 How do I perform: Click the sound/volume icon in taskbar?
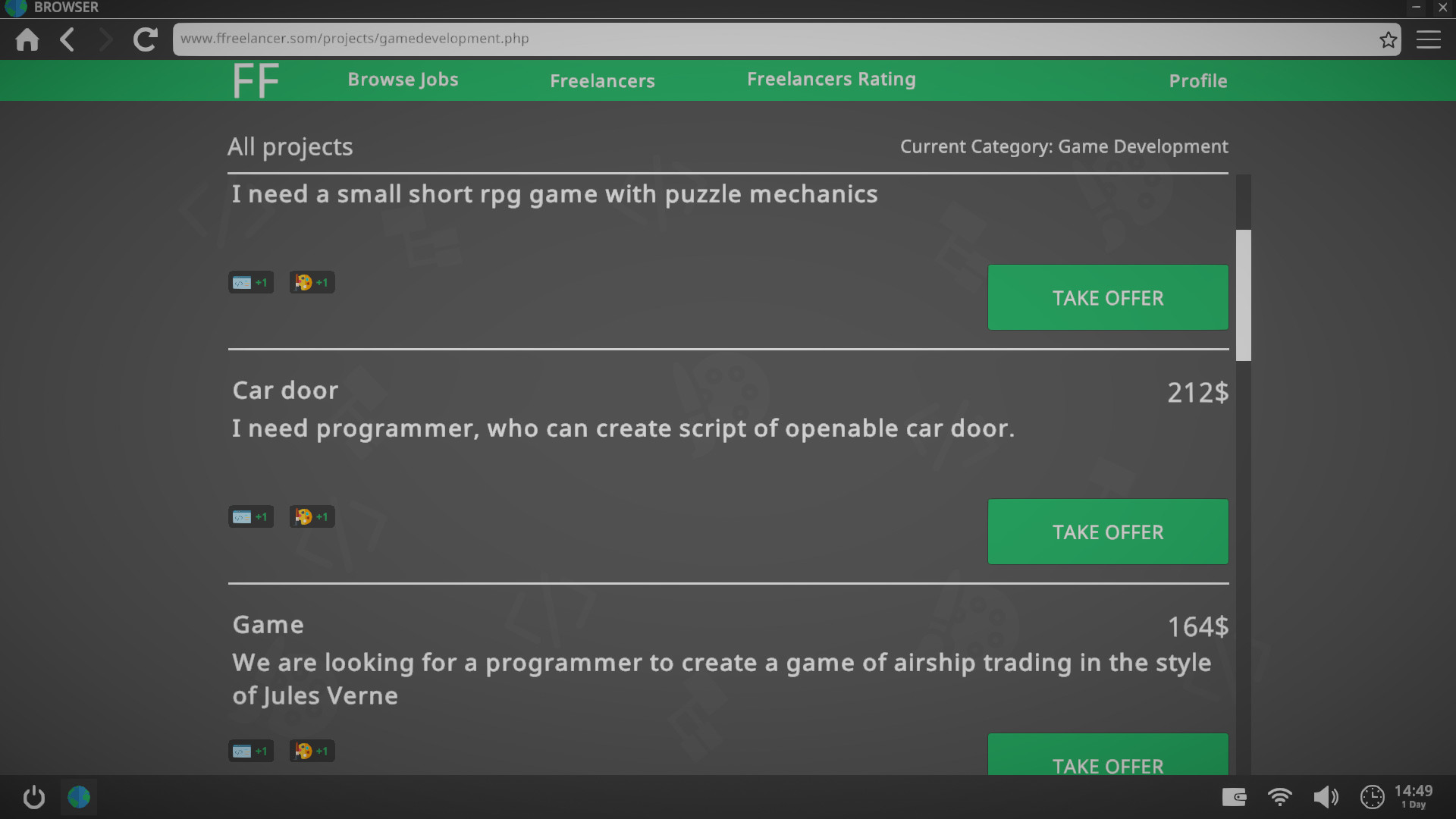[1326, 797]
